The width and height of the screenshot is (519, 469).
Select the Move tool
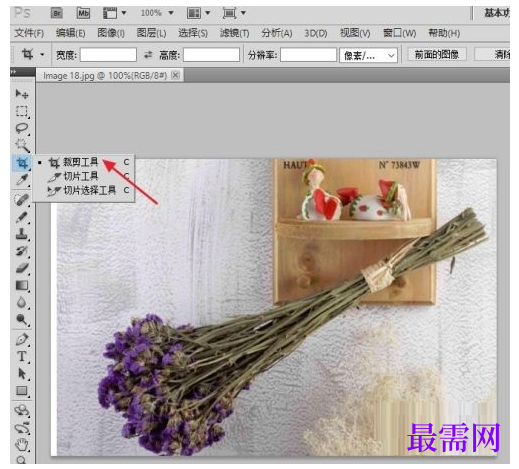click(x=22, y=94)
